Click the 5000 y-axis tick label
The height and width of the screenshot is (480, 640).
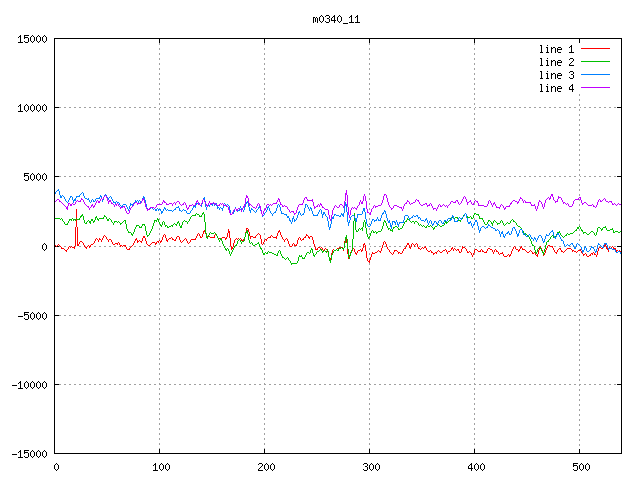(35, 177)
